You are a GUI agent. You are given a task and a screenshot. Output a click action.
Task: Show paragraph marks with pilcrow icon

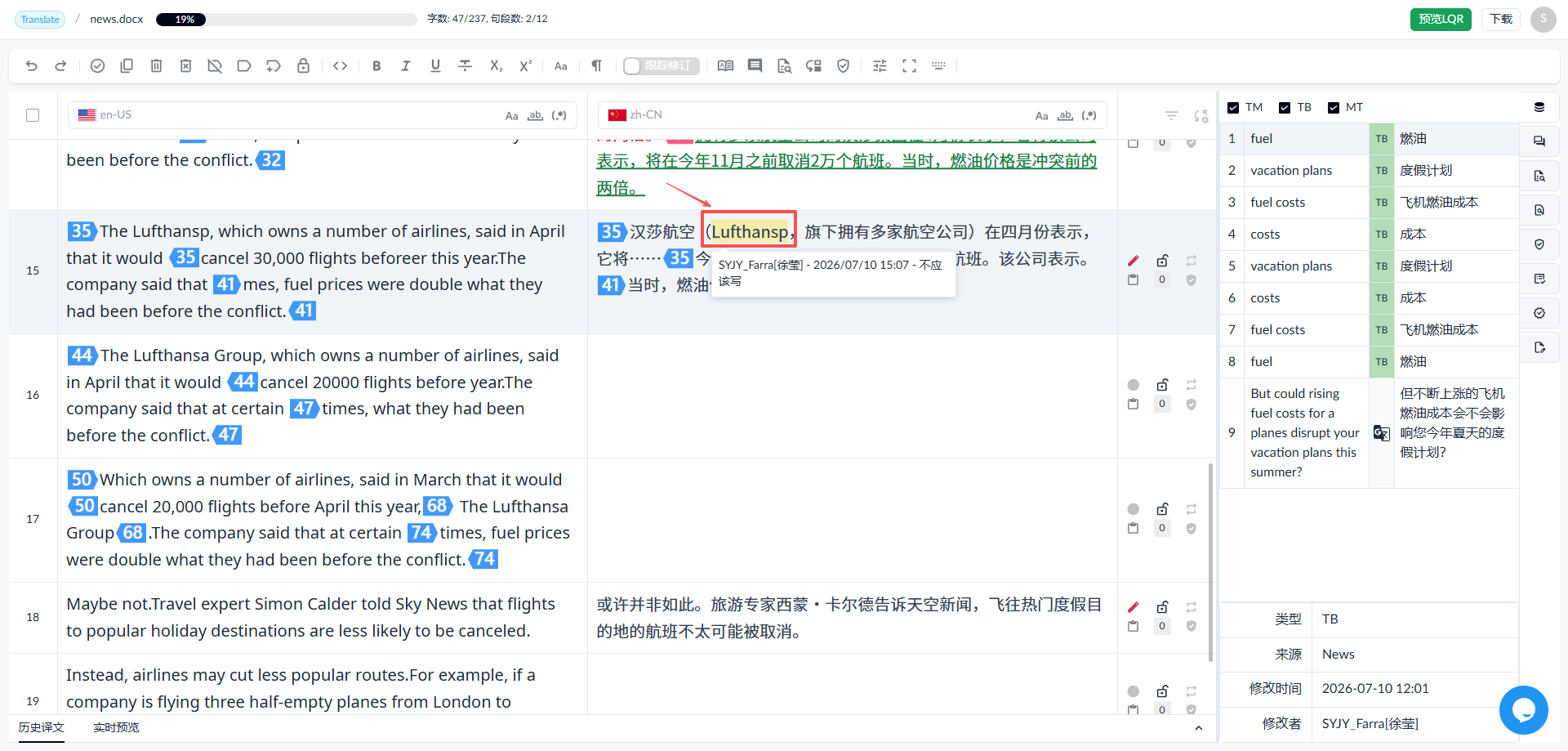[596, 66]
